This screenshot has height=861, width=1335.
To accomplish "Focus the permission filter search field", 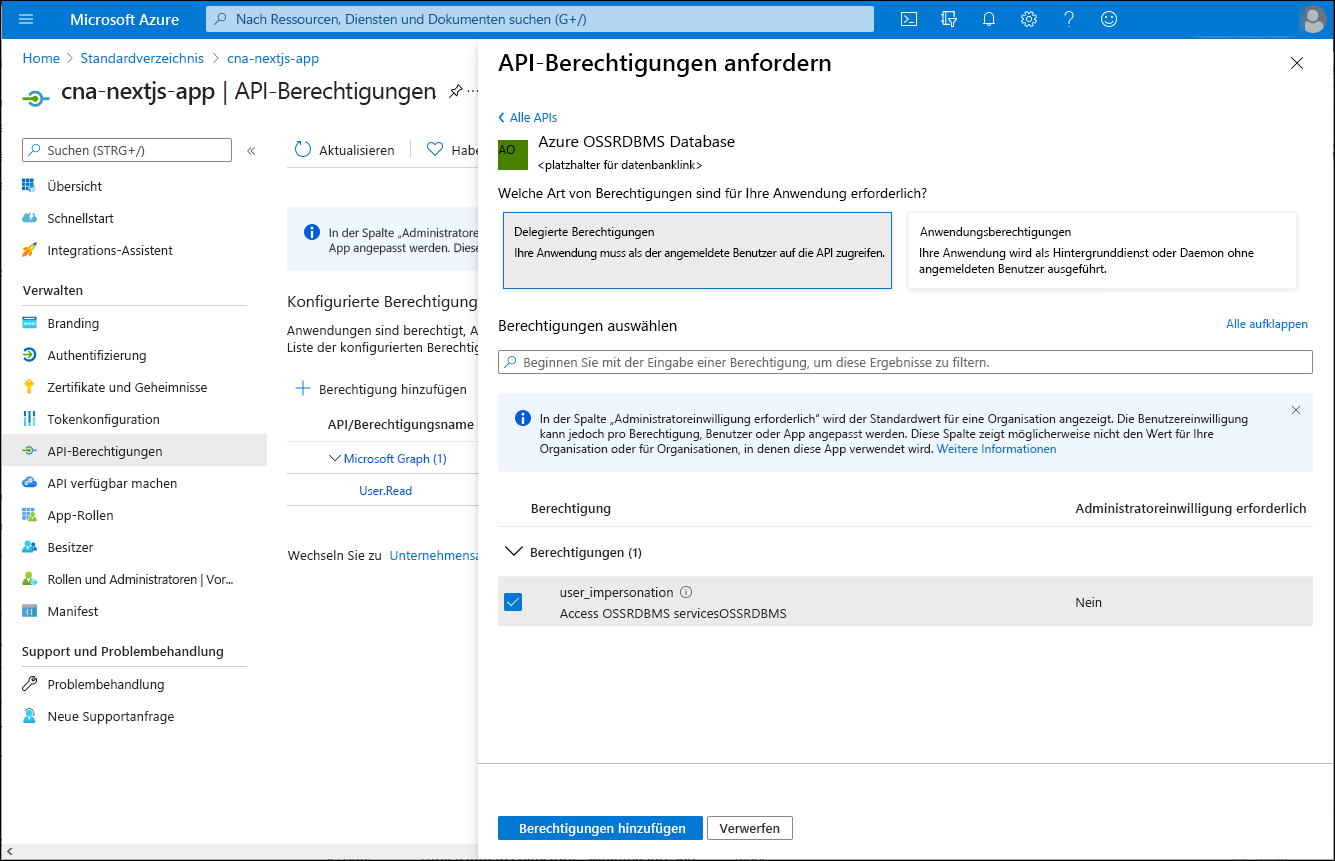I will (905, 362).
